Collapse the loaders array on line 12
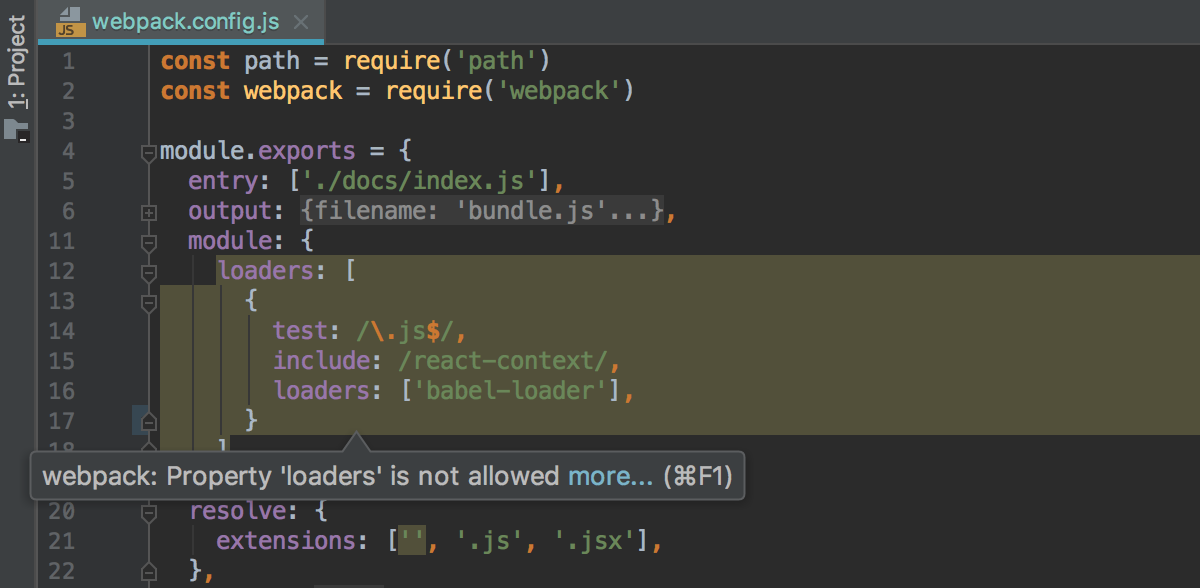Image resolution: width=1200 pixels, height=588 pixels. coord(149,272)
